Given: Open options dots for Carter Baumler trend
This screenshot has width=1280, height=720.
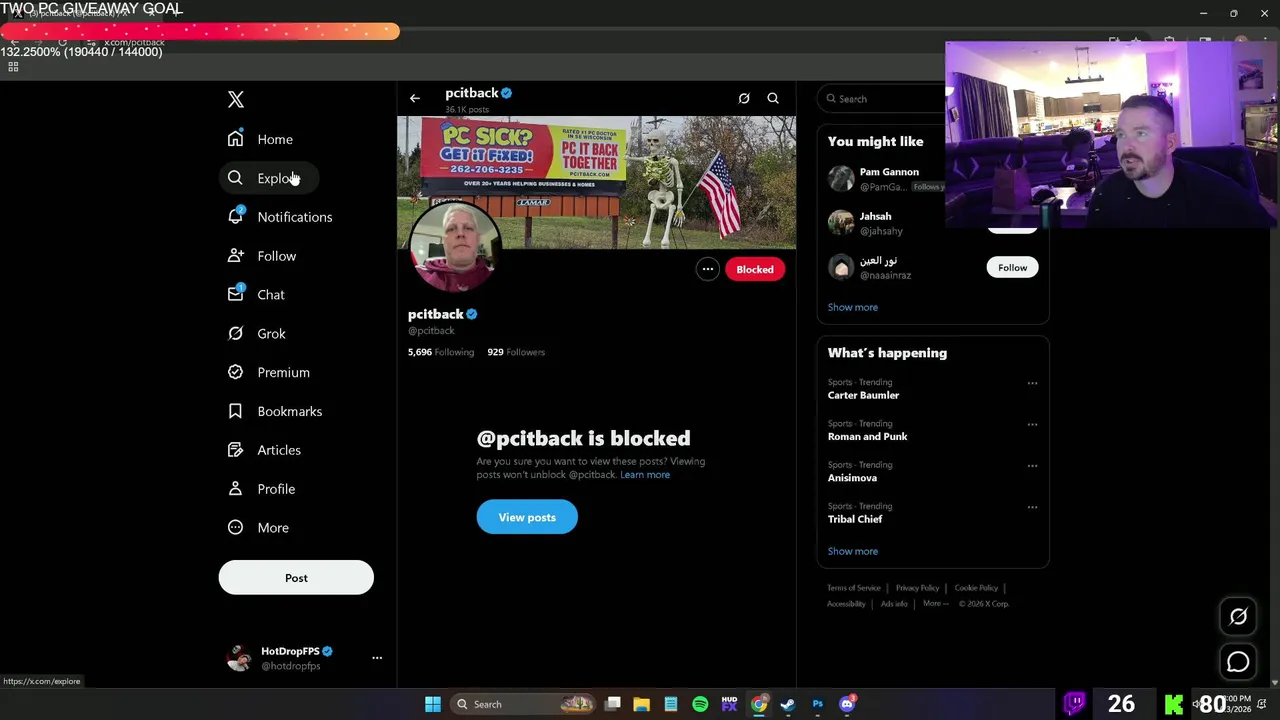Looking at the screenshot, I should [x=1032, y=383].
